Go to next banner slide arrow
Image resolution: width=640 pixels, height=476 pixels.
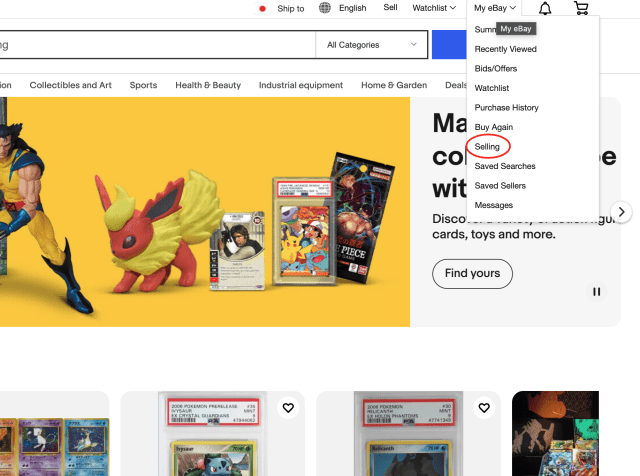pos(622,212)
